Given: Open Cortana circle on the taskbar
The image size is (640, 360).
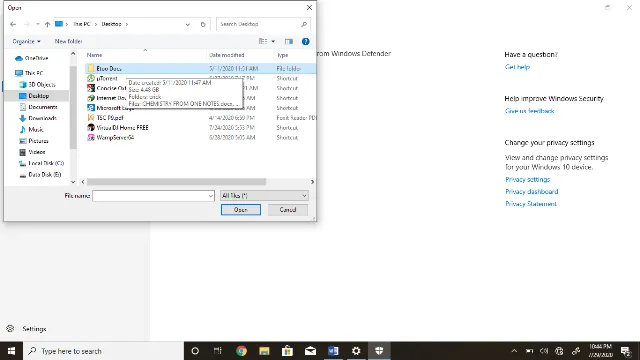Looking at the screenshot, I should coord(195,351).
